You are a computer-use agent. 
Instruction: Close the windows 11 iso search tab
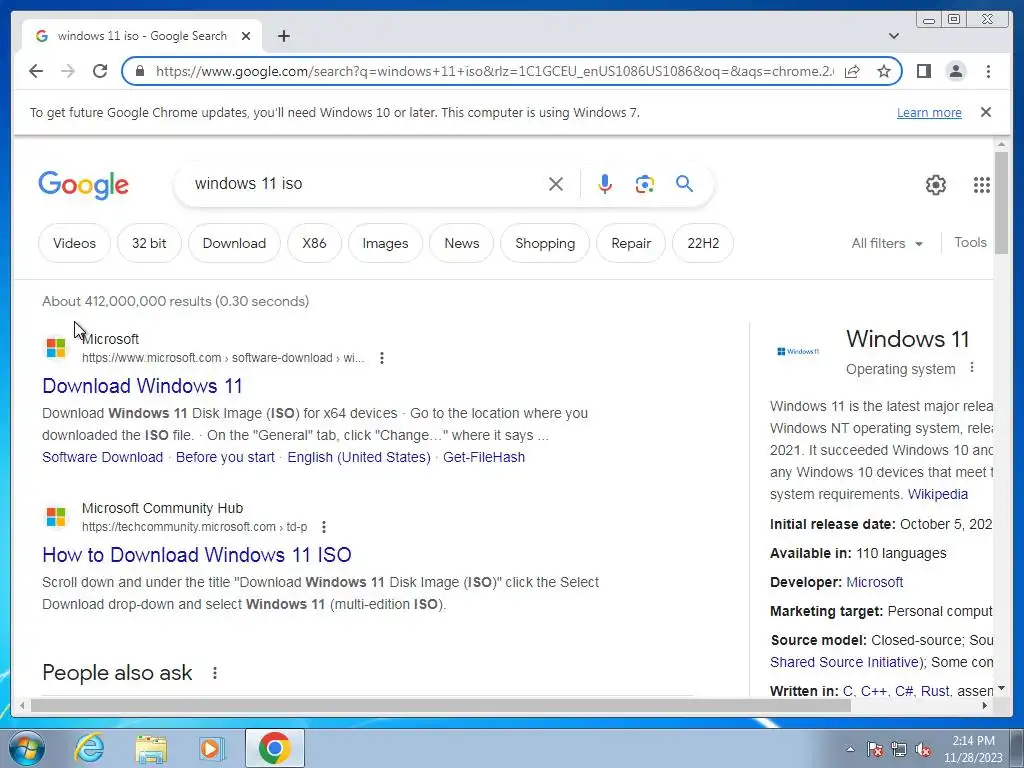point(246,36)
